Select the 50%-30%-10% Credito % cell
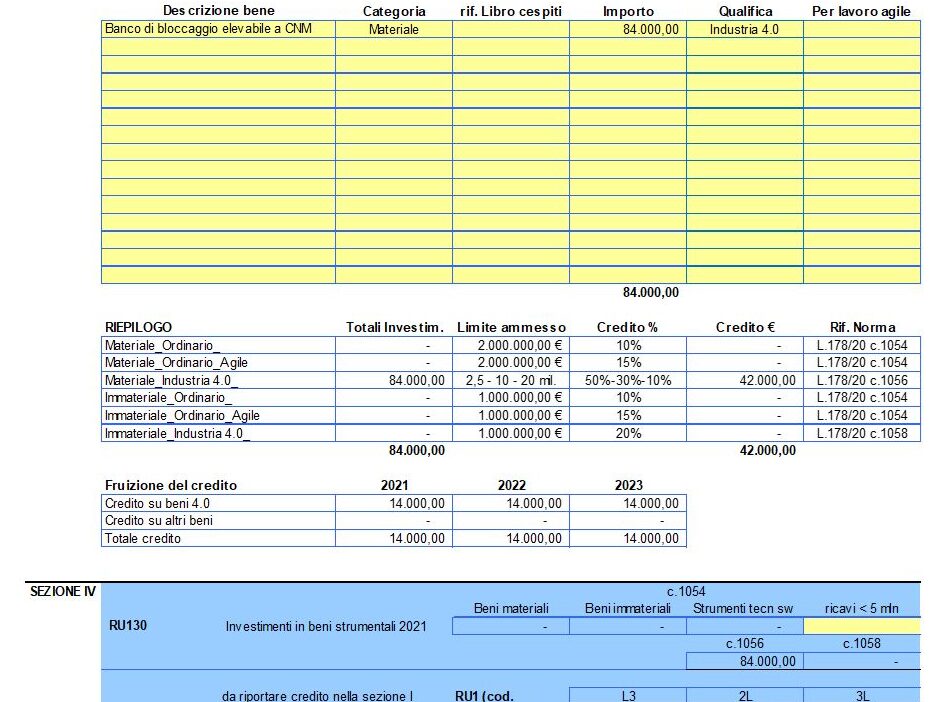 (x=628, y=380)
